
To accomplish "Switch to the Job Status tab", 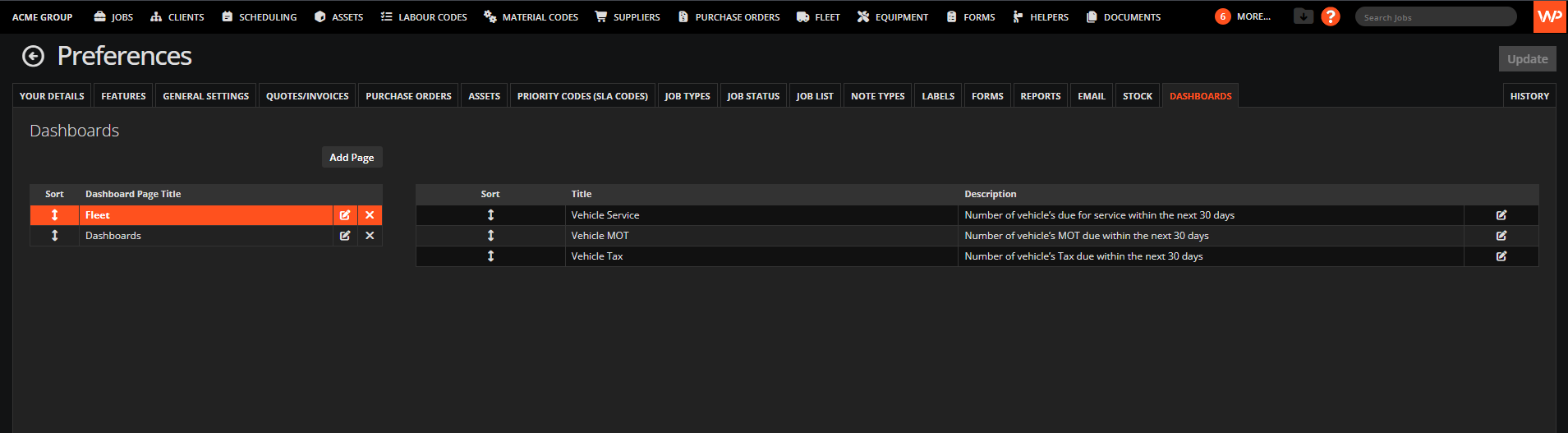I will 753,95.
